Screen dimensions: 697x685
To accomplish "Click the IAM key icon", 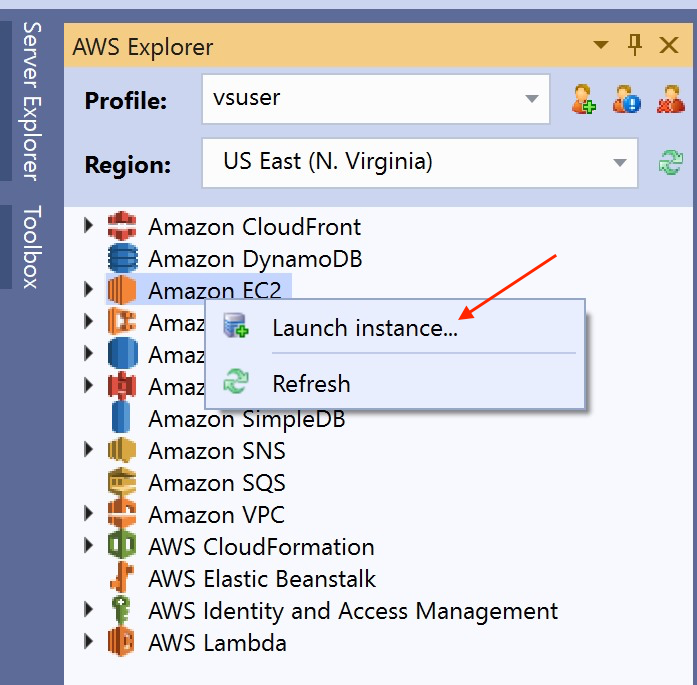I will pyautogui.click(x=121, y=610).
